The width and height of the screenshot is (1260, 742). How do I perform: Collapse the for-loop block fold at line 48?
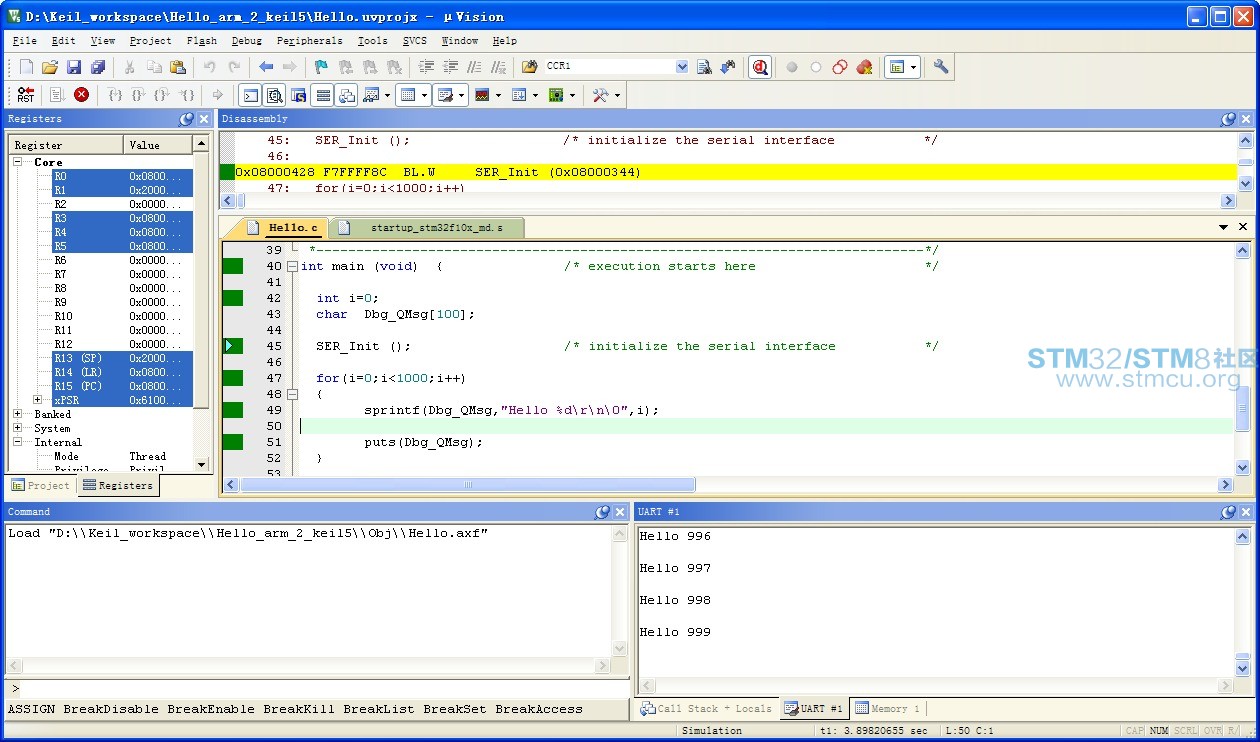(x=292, y=395)
